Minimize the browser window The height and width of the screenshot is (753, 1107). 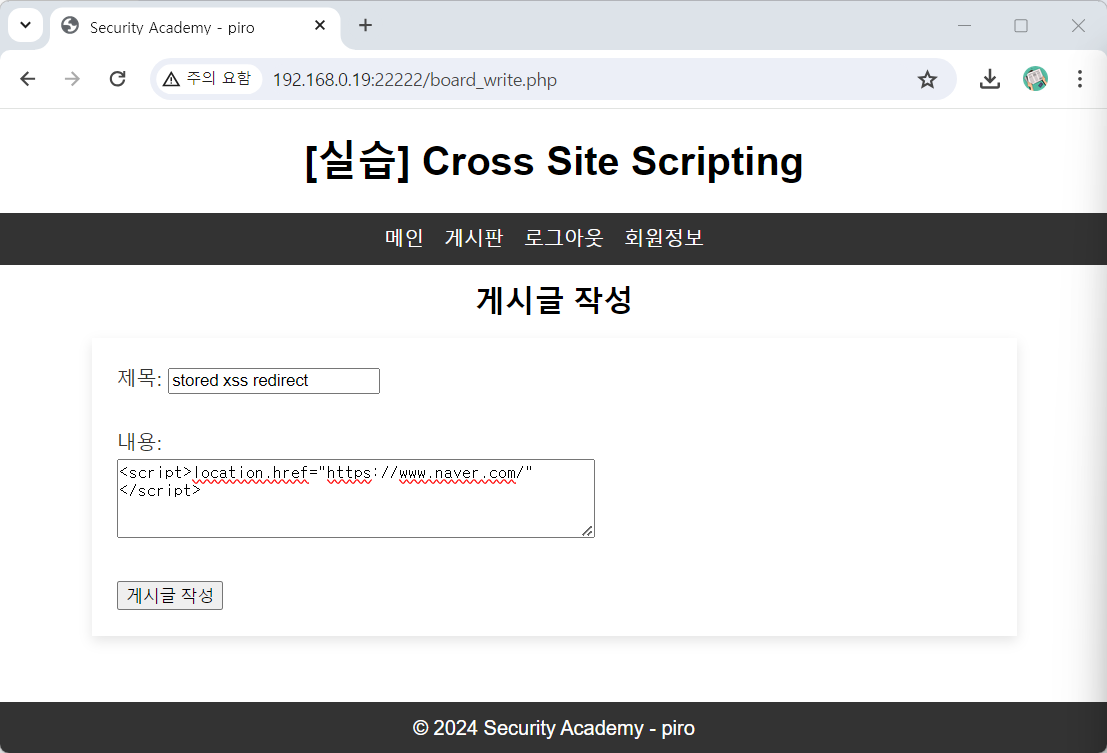coord(964,25)
